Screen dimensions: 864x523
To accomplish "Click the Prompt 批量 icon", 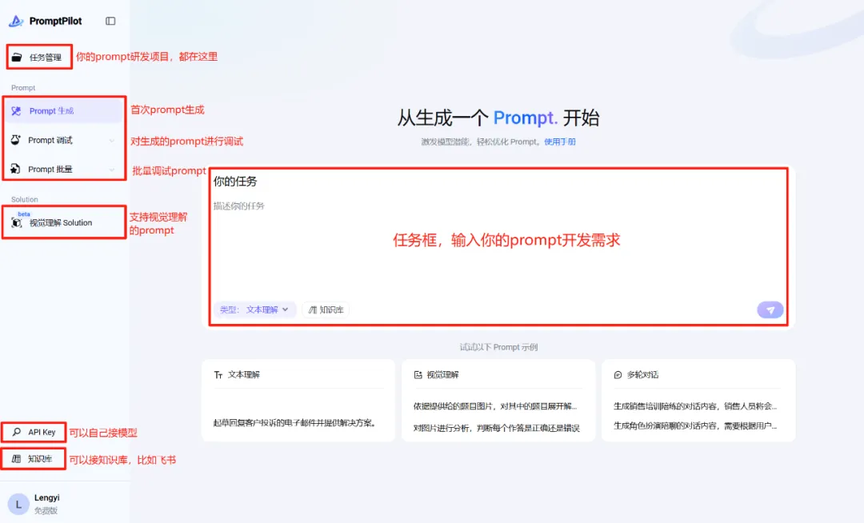I will click(x=16, y=169).
